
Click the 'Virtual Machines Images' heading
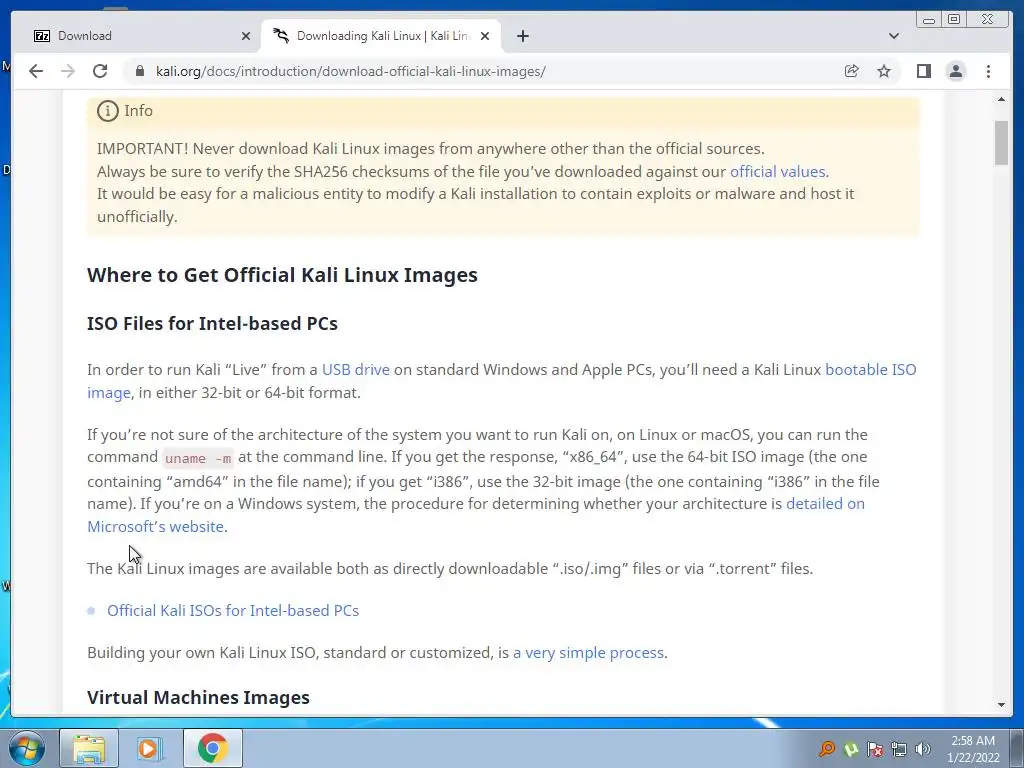tap(198, 697)
